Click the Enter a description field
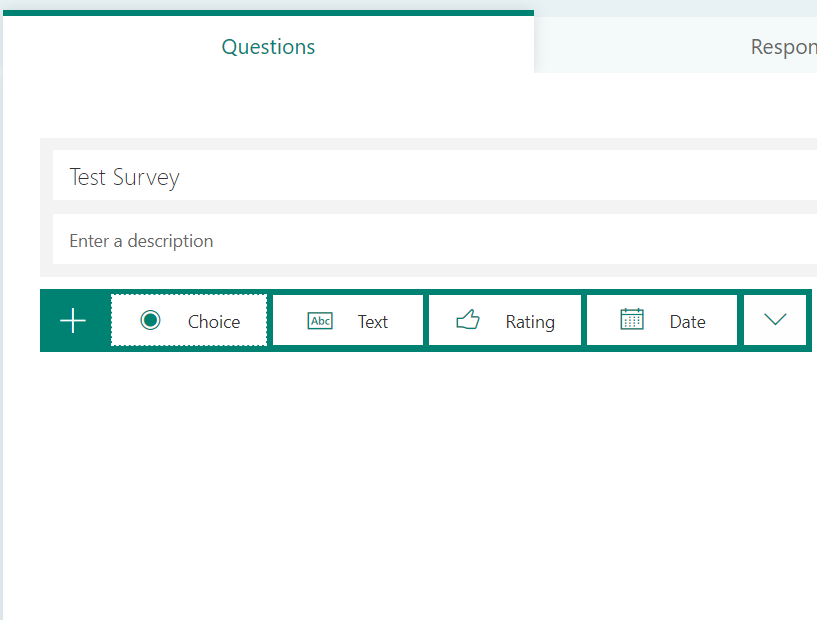817x620 pixels. (400, 241)
